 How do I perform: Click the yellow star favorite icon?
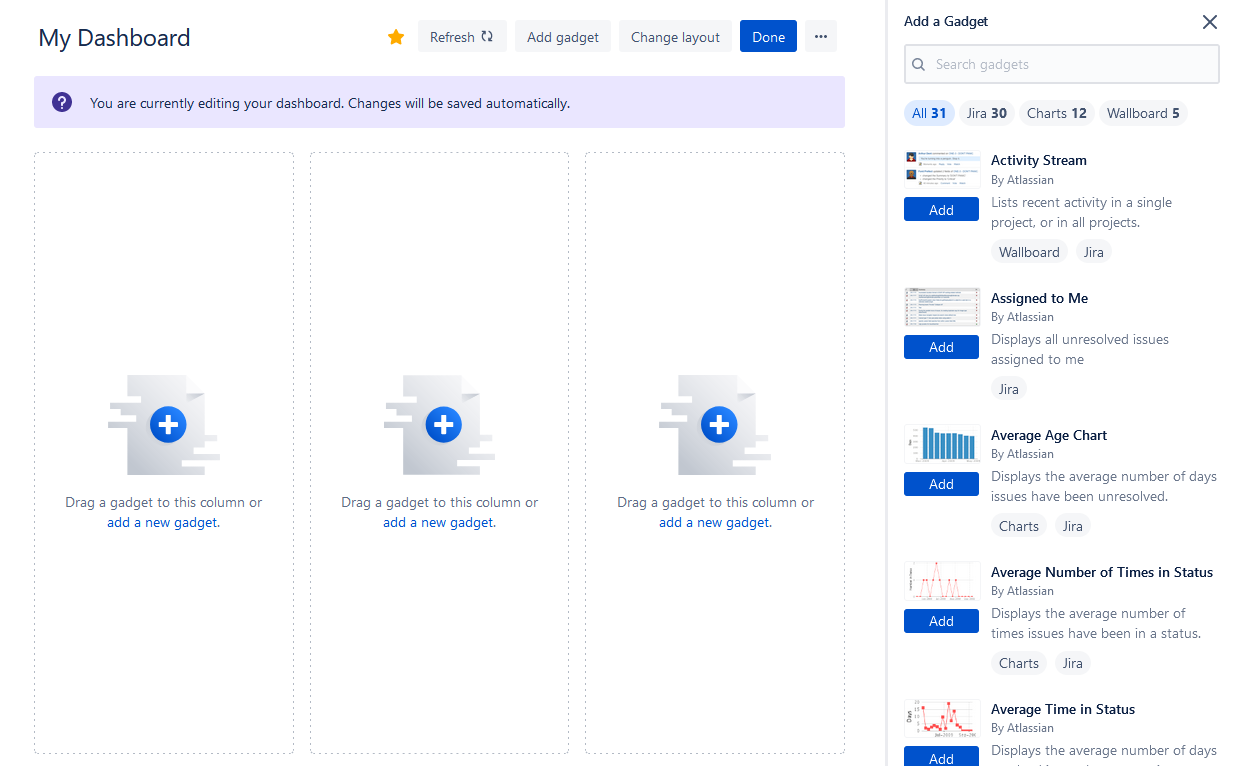pos(396,37)
